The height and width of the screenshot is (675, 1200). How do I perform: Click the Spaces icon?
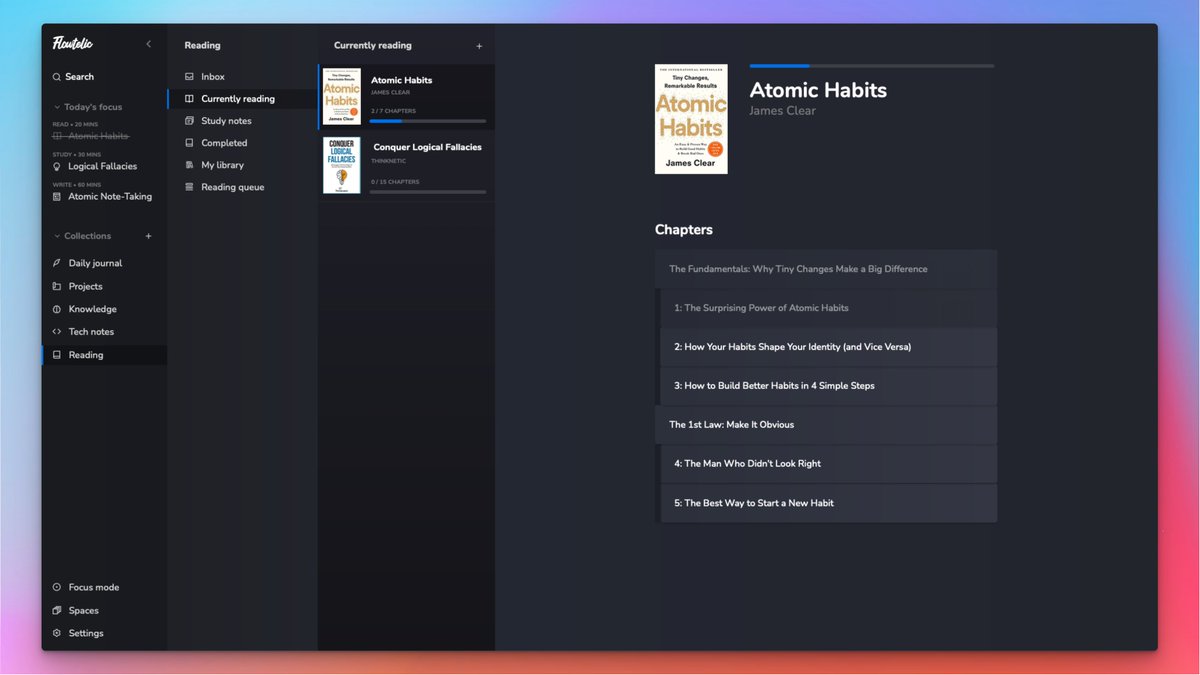click(57, 610)
